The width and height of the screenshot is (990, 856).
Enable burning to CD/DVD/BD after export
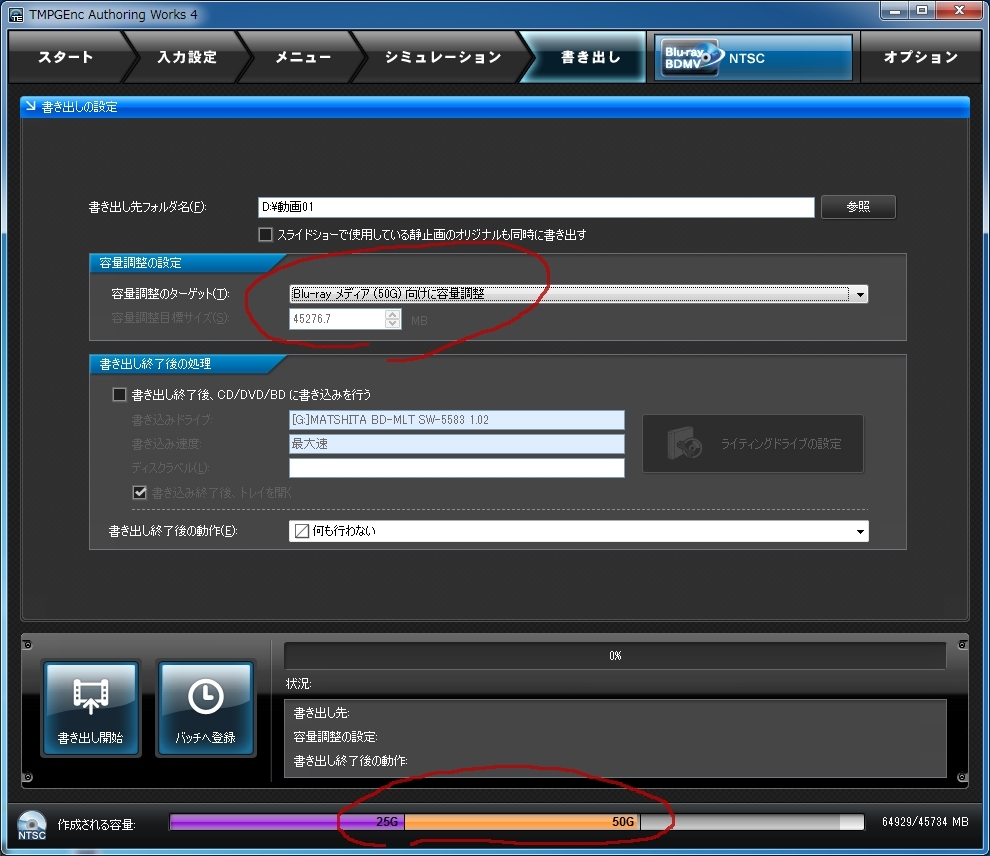119,395
